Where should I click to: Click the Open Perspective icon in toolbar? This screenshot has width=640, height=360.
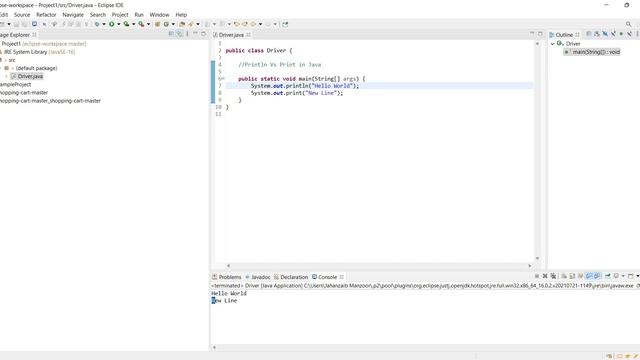point(285,24)
